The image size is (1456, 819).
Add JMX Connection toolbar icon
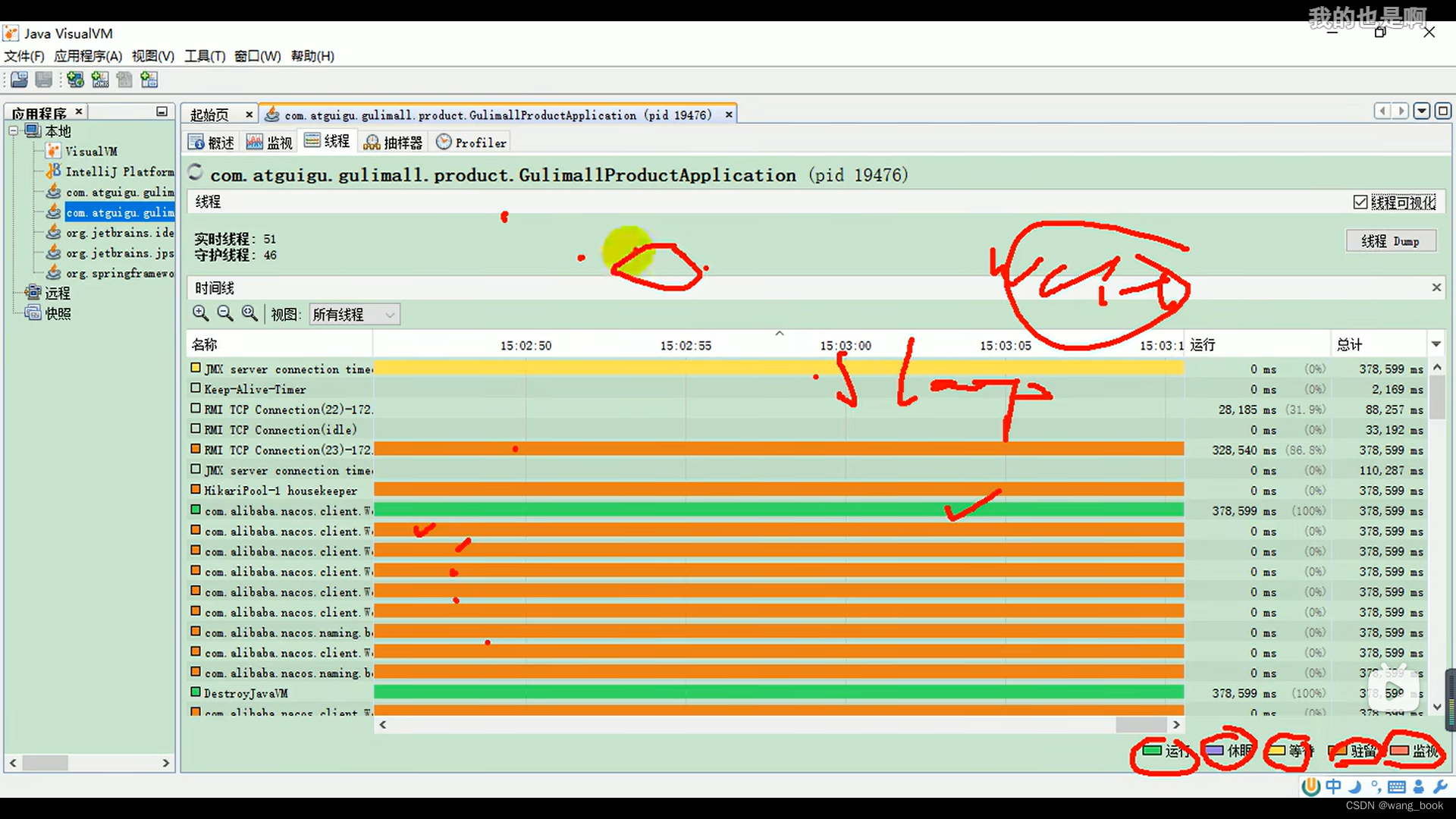[x=100, y=80]
